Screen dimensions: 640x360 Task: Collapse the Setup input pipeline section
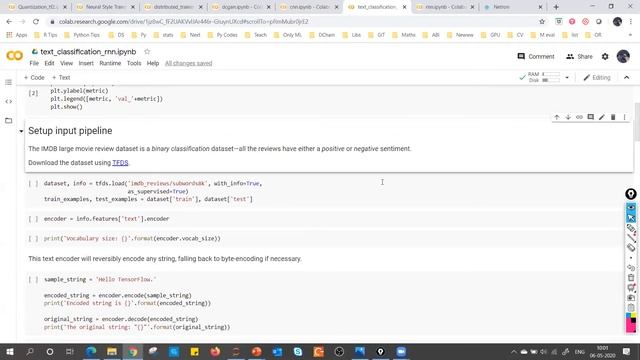coord(21,131)
